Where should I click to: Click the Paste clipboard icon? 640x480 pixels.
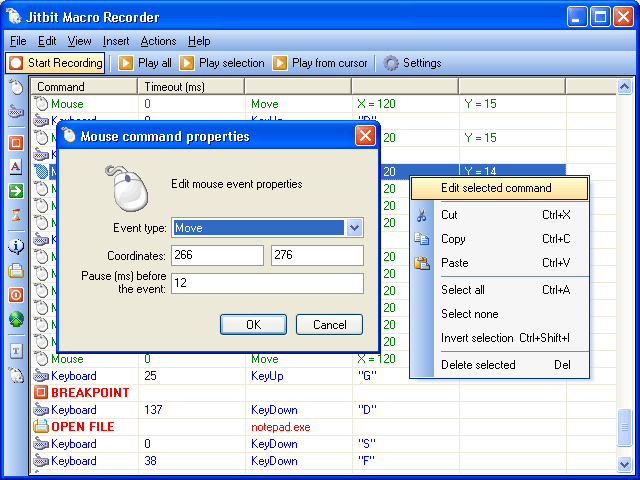pos(422,262)
